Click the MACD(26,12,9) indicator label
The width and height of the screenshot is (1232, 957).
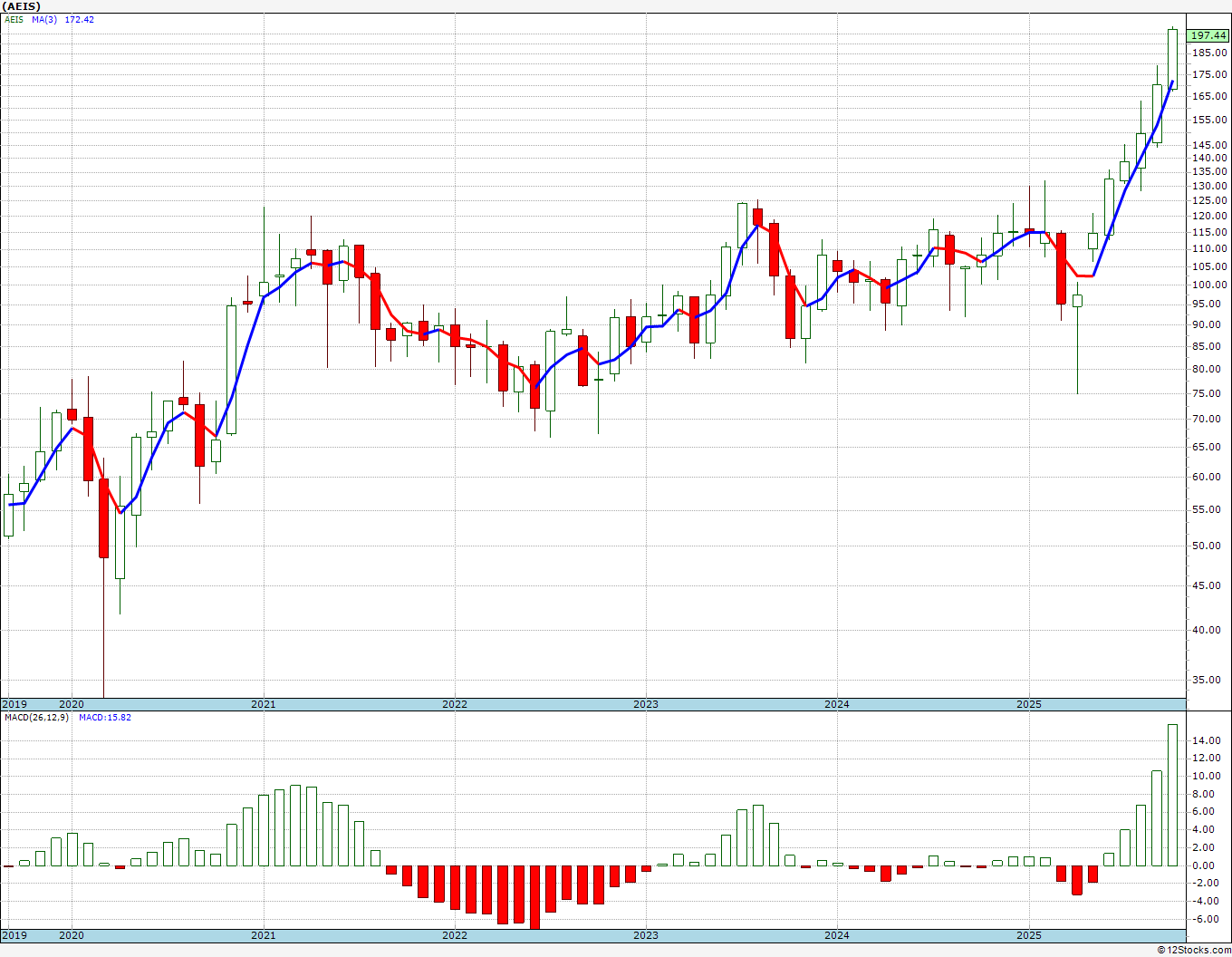[36, 718]
